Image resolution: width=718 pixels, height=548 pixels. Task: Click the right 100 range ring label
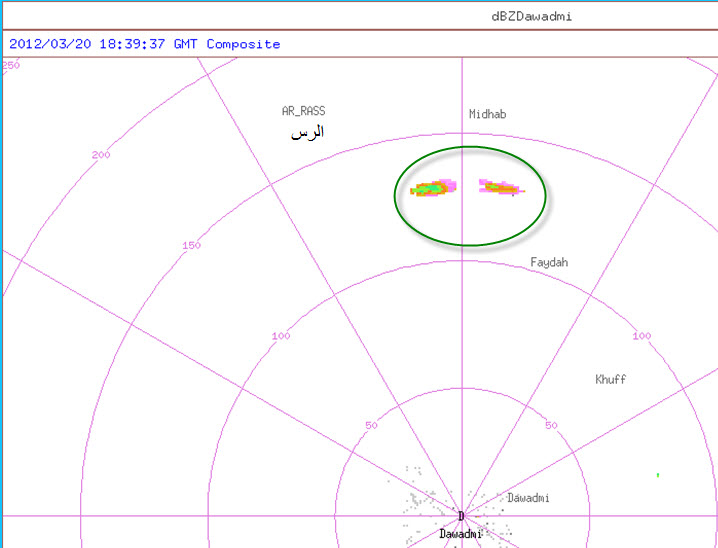coord(642,336)
